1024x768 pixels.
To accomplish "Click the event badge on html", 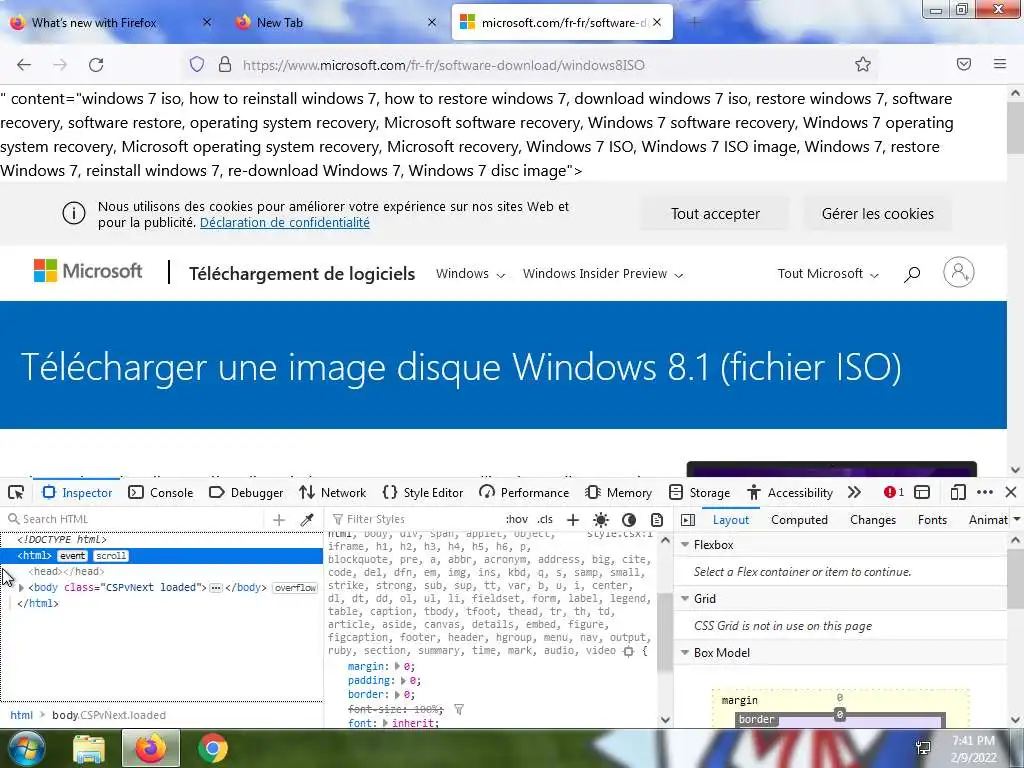I will tap(72, 556).
